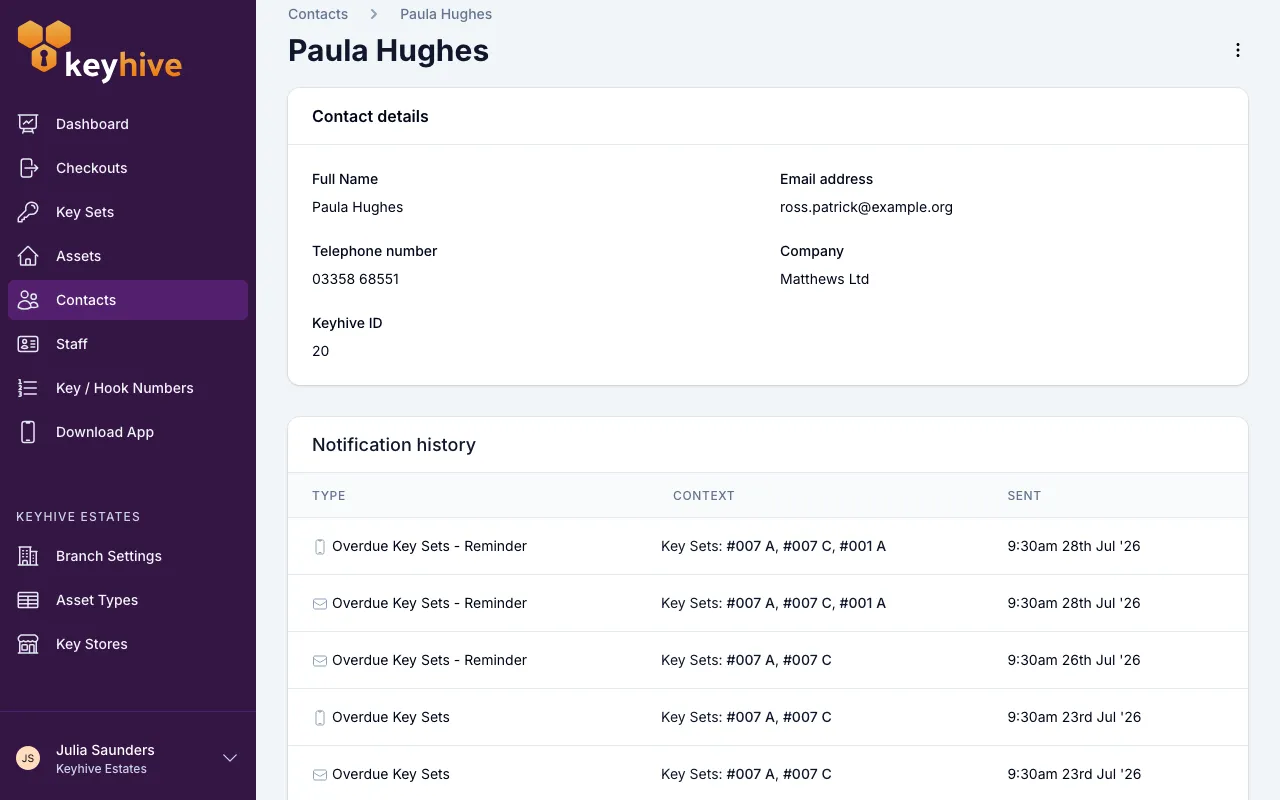Open Key Sets in sidebar
Screen dimensions: 1280x800
point(128,212)
